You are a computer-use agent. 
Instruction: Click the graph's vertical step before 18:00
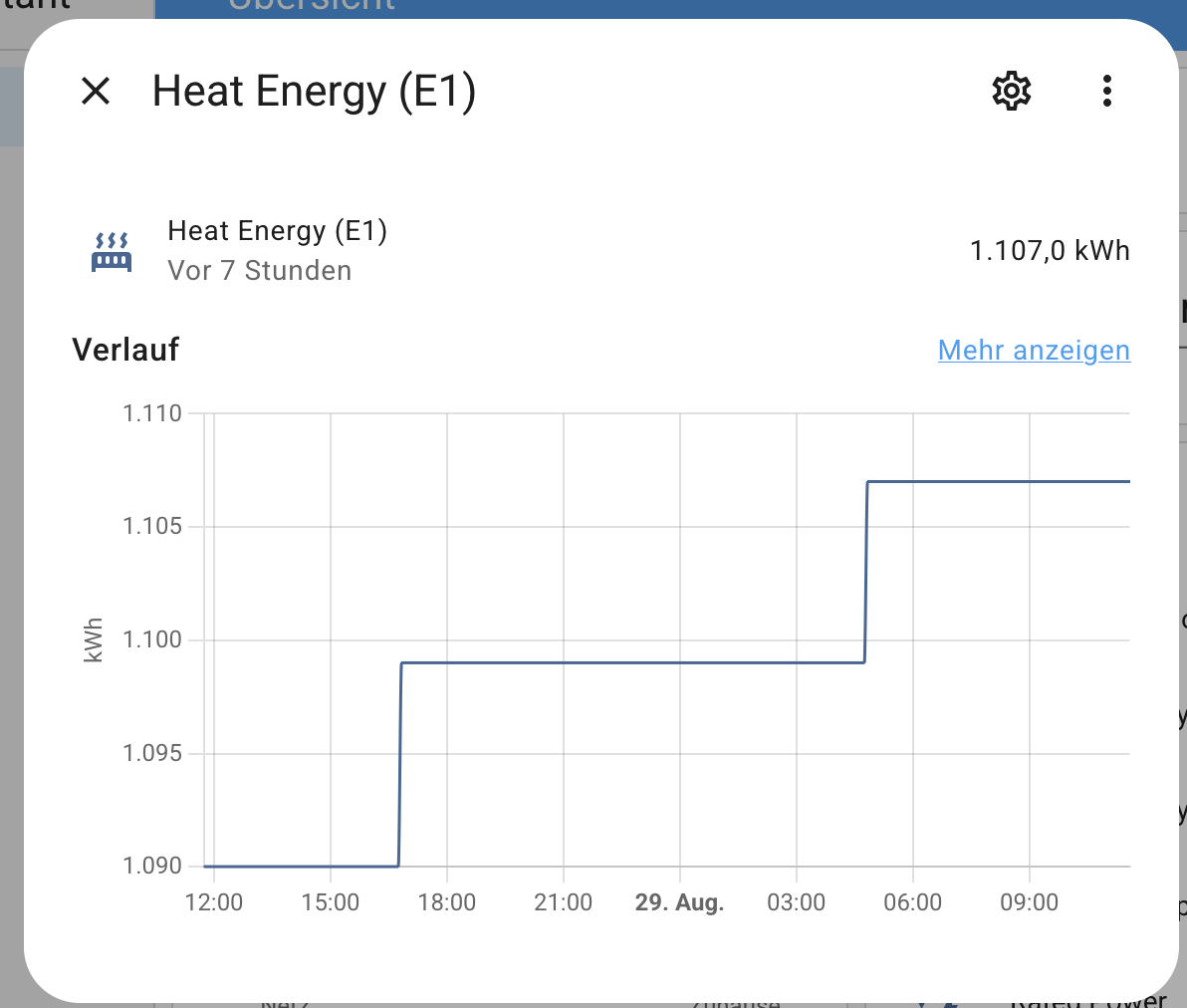(x=399, y=763)
